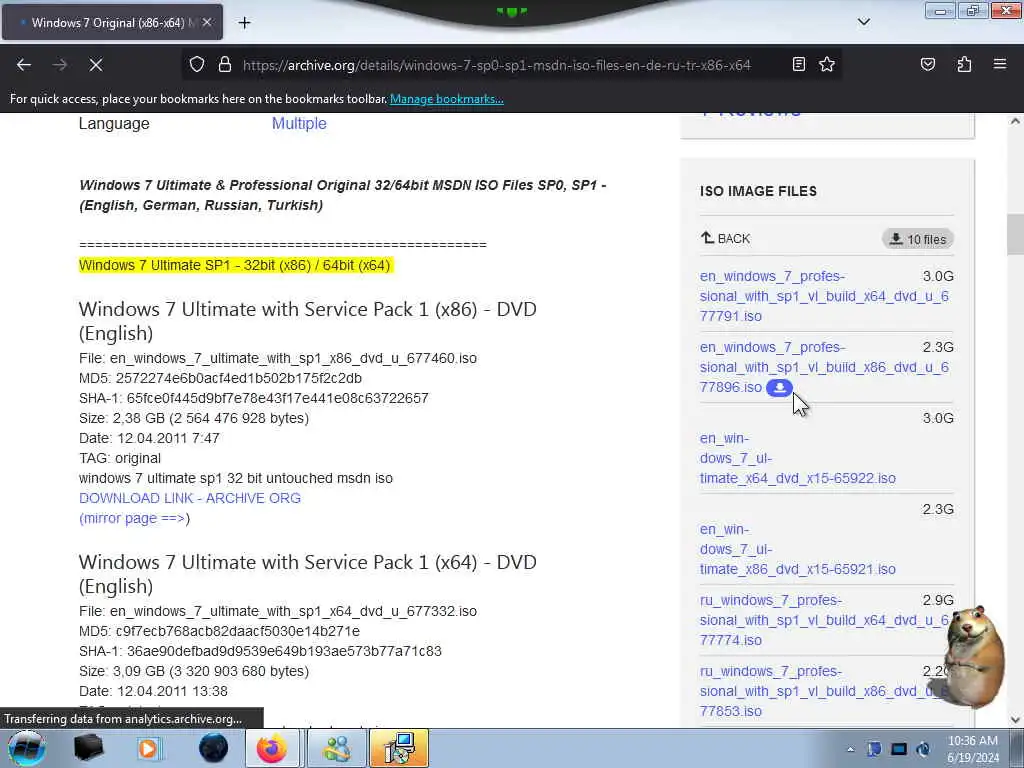Click DOWNLOAD LINK - ARCHIVE ORG
1024x768 pixels.
pos(190,498)
